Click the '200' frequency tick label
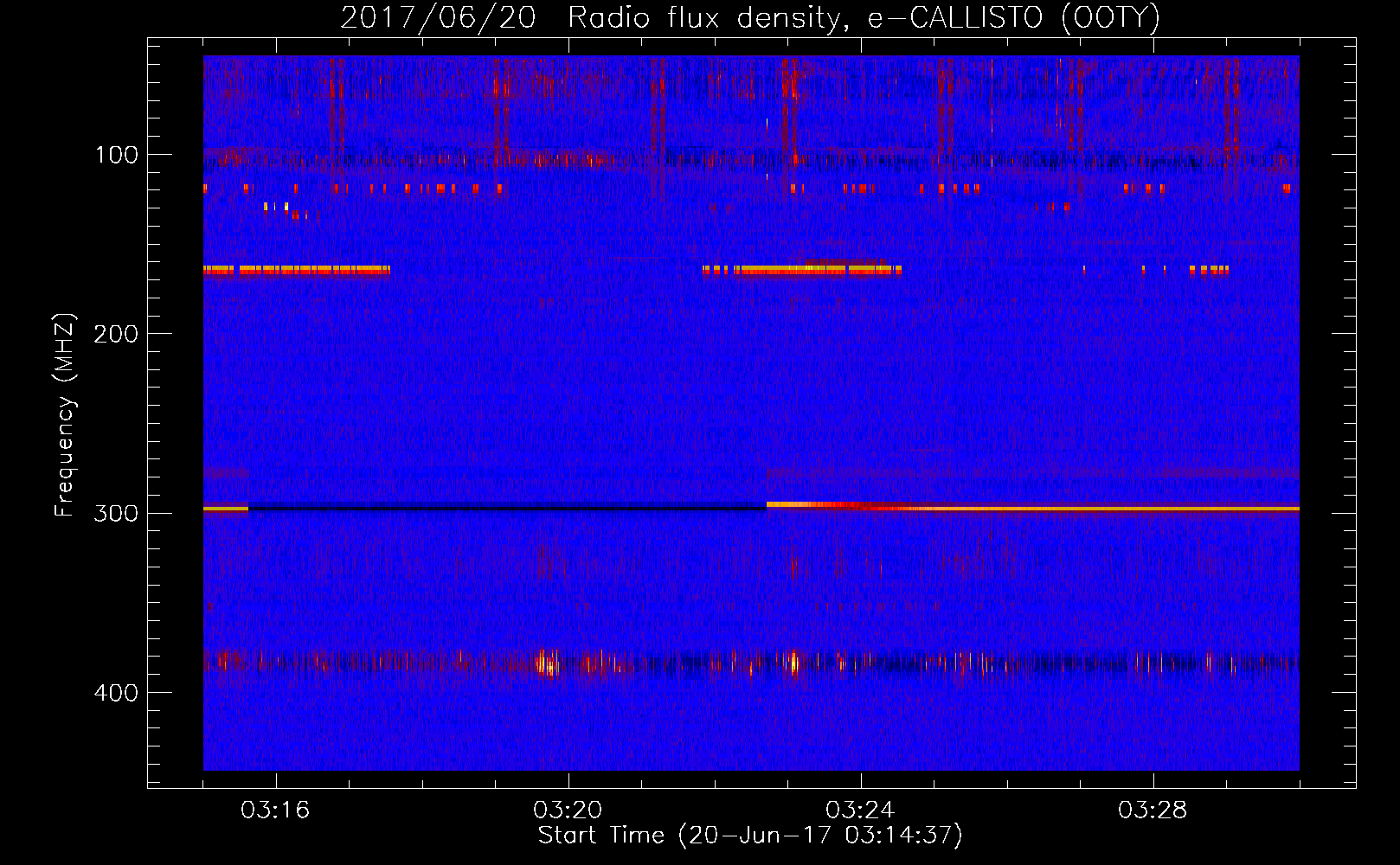Image resolution: width=1400 pixels, height=865 pixels. click(x=116, y=334)
